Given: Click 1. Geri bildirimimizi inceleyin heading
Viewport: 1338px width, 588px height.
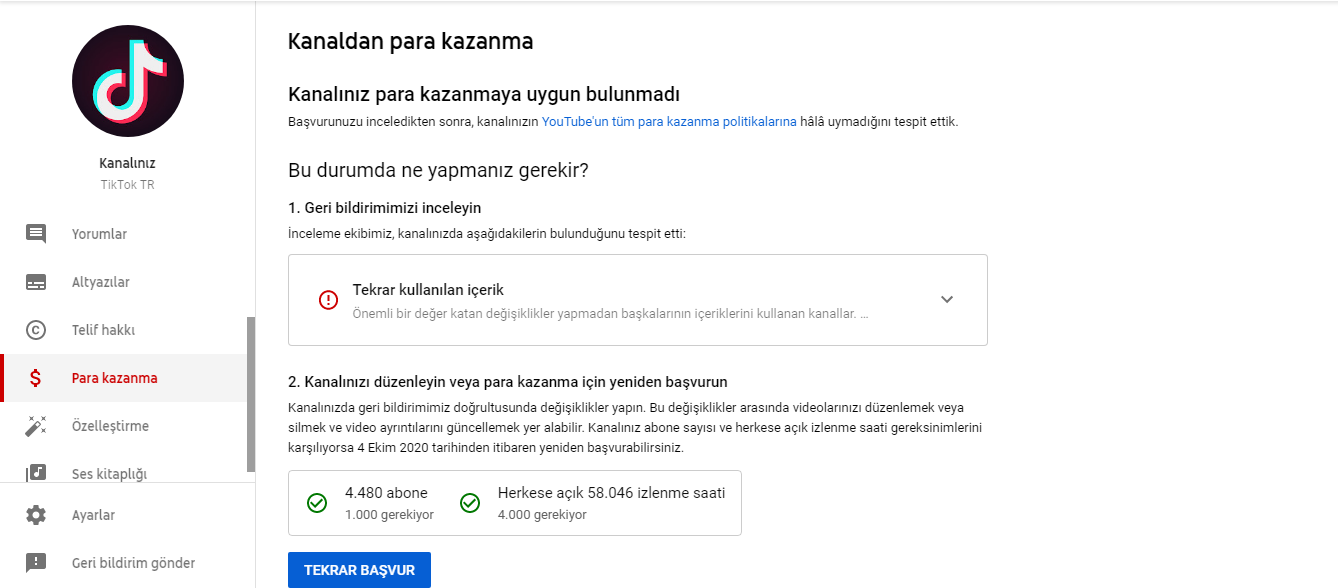Looking at the screenshot, I should (x=385, y=208).
